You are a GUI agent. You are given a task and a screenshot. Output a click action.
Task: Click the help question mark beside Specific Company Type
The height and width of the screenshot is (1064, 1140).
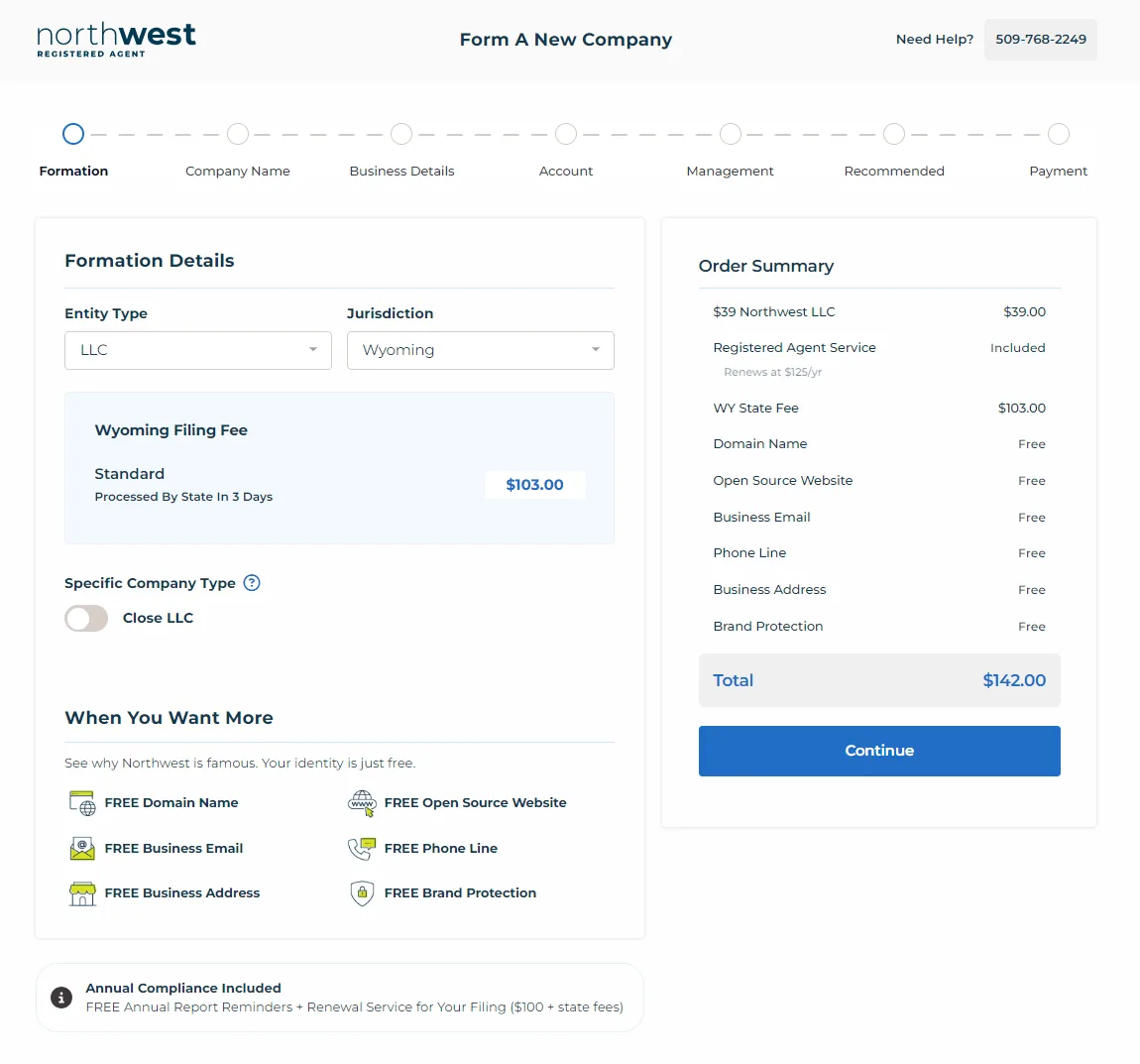(252, 582)
